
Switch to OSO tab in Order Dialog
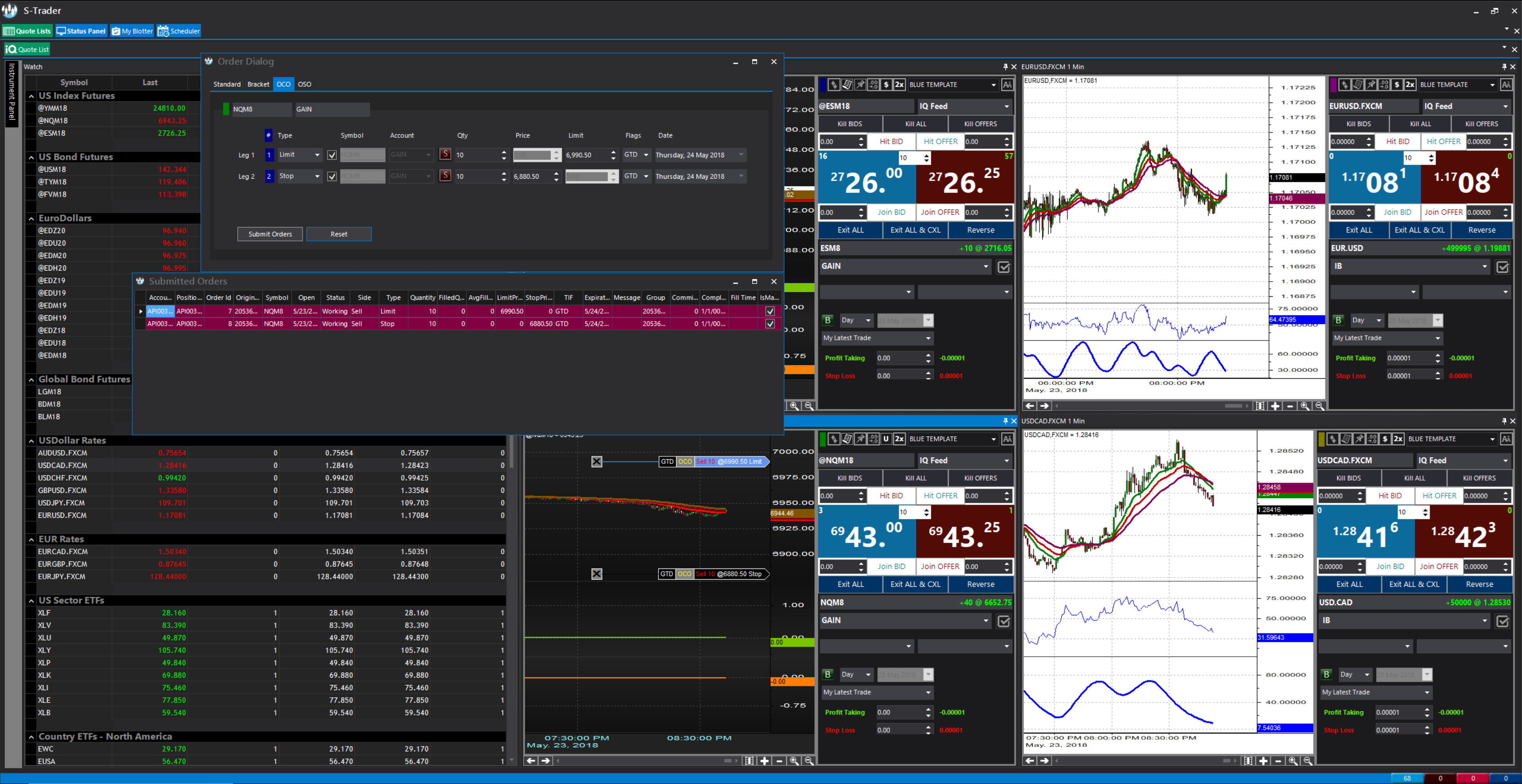click(304, 84)
